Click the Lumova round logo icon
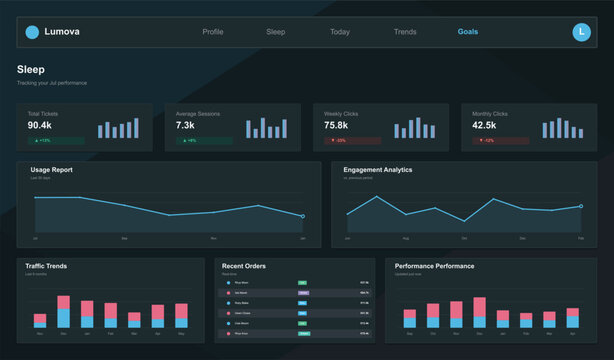614x360 pixels. tap(32, 32)
